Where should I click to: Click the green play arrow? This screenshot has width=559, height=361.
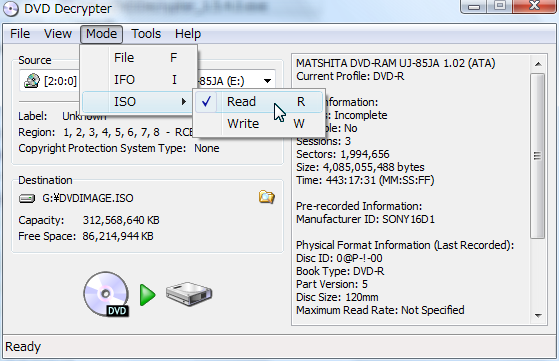147,295
